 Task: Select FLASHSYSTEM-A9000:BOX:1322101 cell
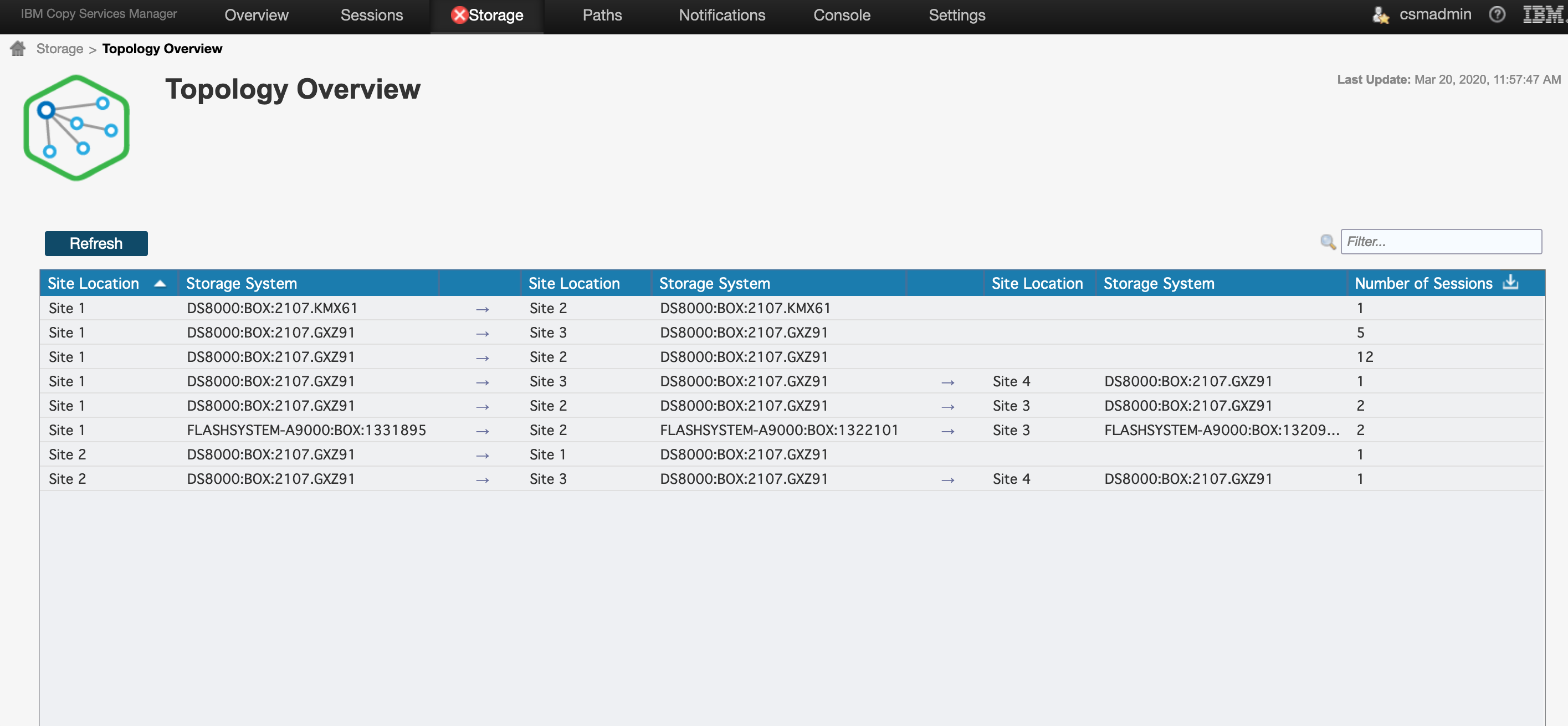[x=779, y=430]
